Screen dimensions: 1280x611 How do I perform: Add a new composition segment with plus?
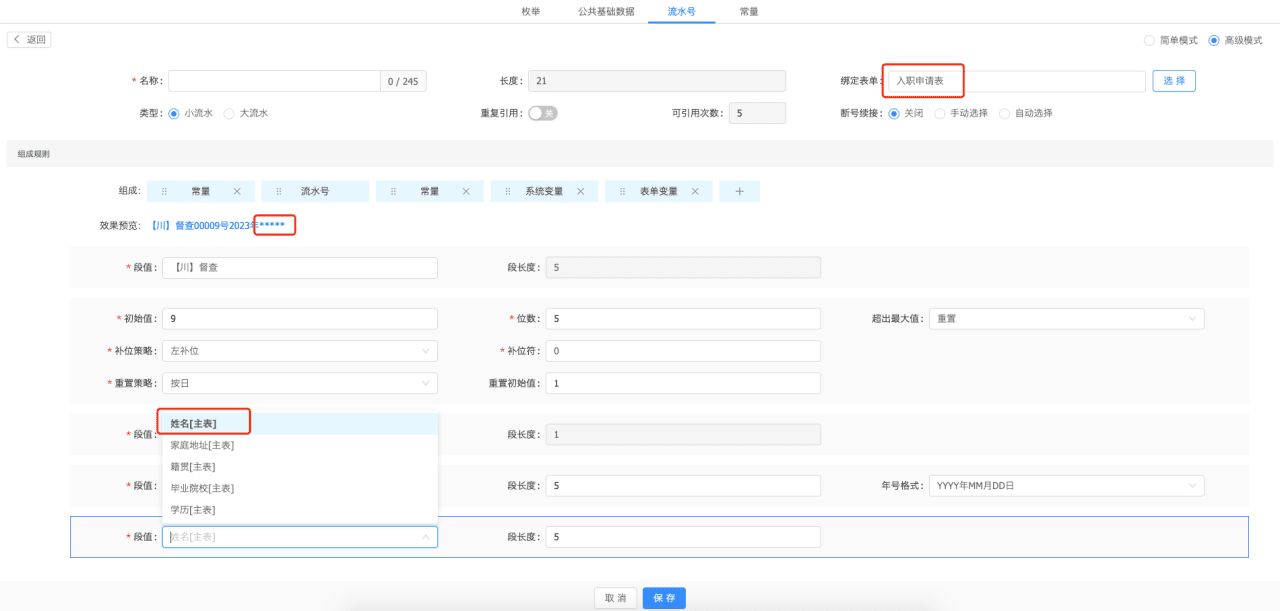click(740, 191)
